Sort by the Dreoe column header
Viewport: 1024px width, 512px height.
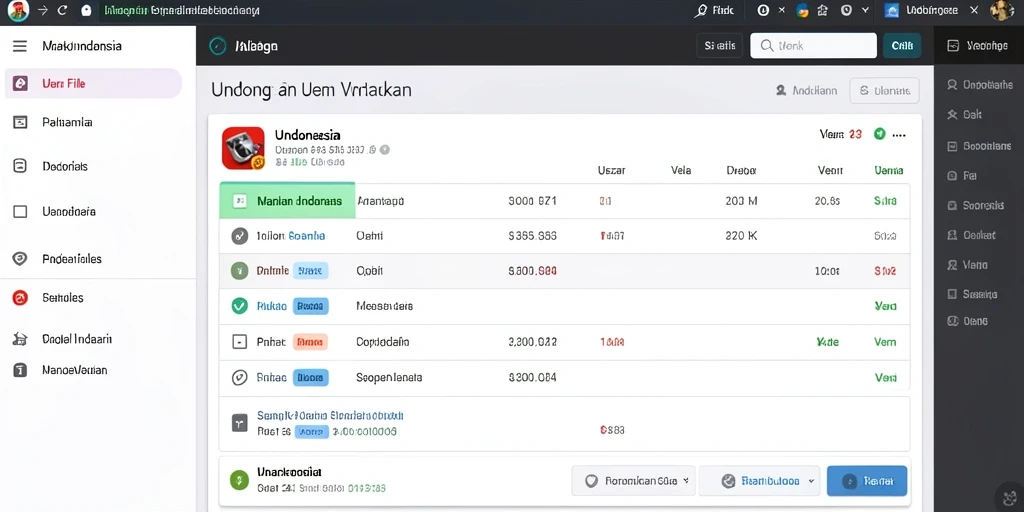[x=741, y=170]
